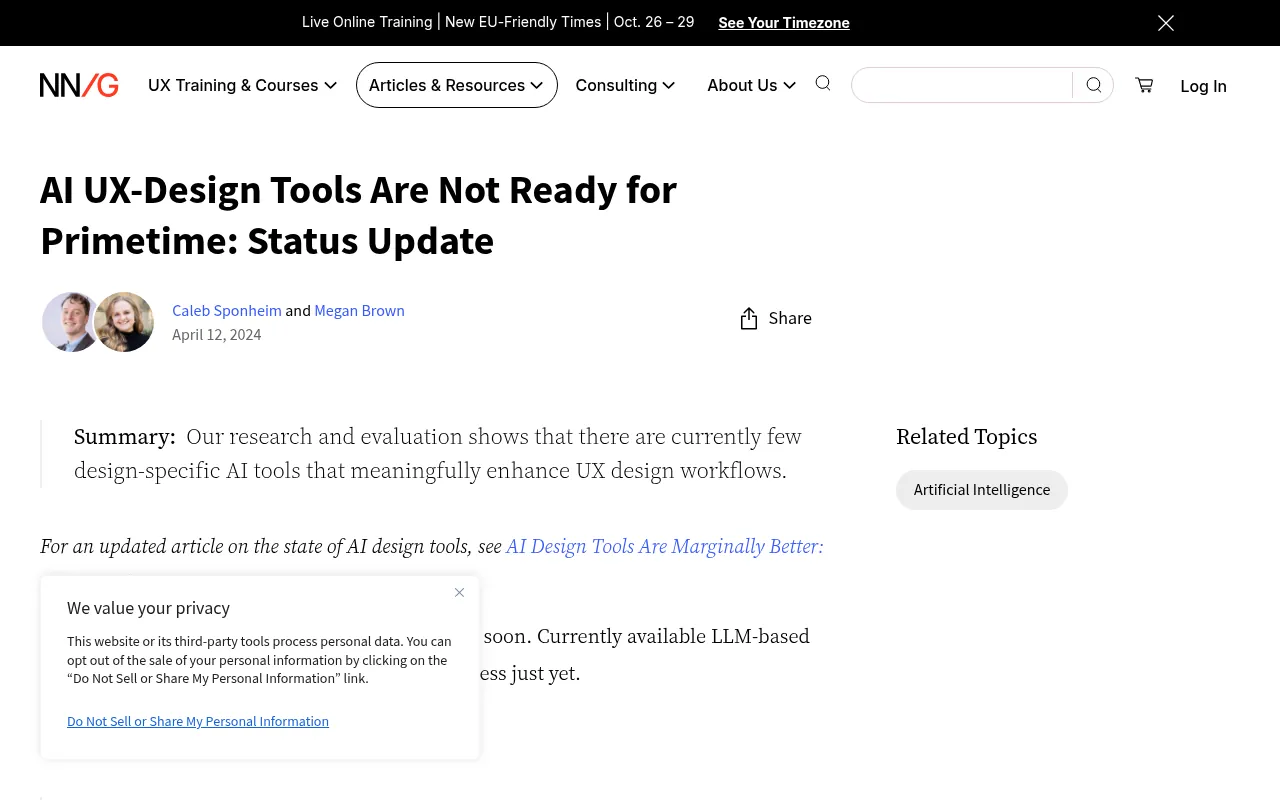Click the standalone search magnifier icon
The image size is (1280, 800).
(823, 83)
